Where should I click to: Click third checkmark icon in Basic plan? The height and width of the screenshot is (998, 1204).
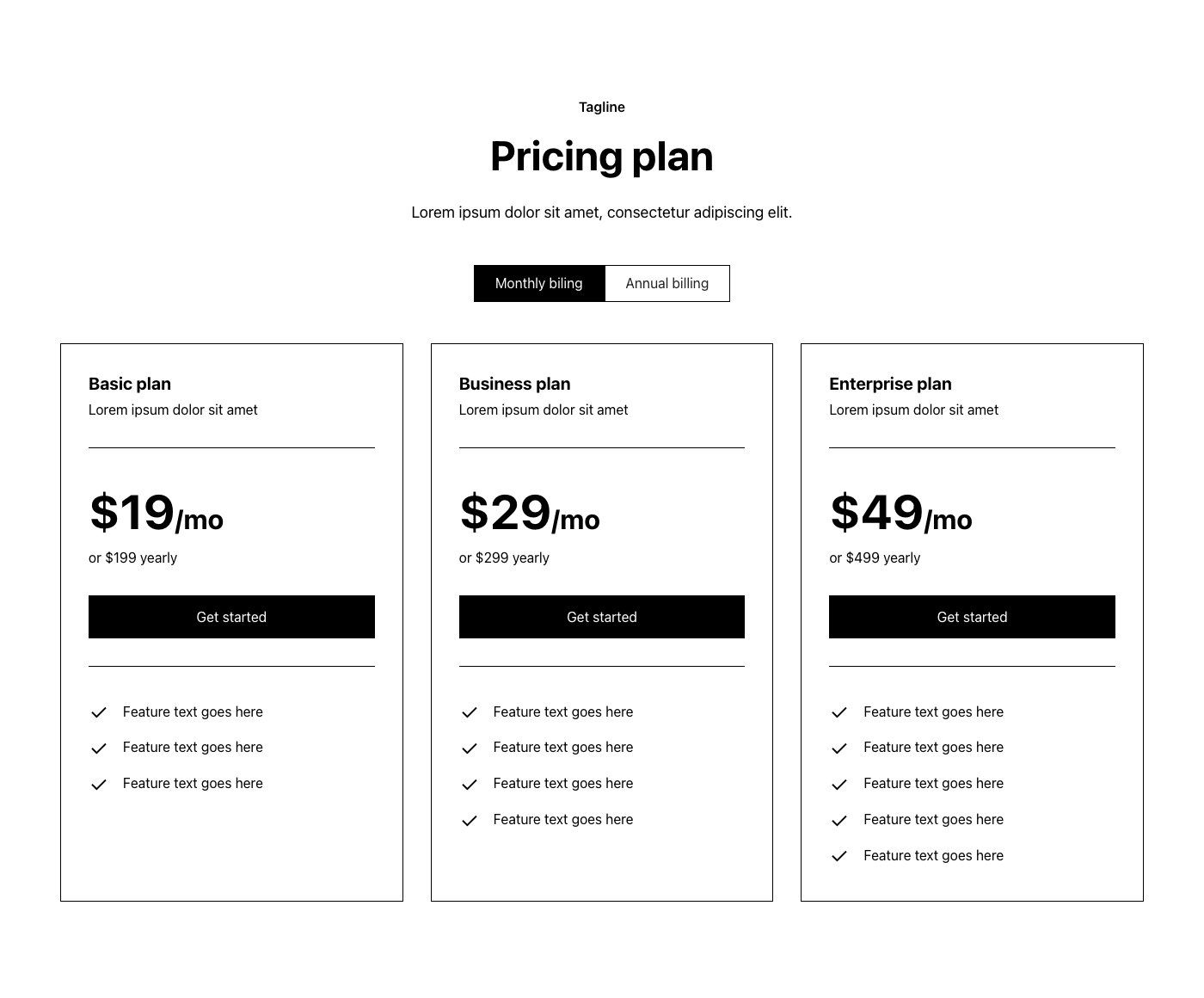pos(99,785)
